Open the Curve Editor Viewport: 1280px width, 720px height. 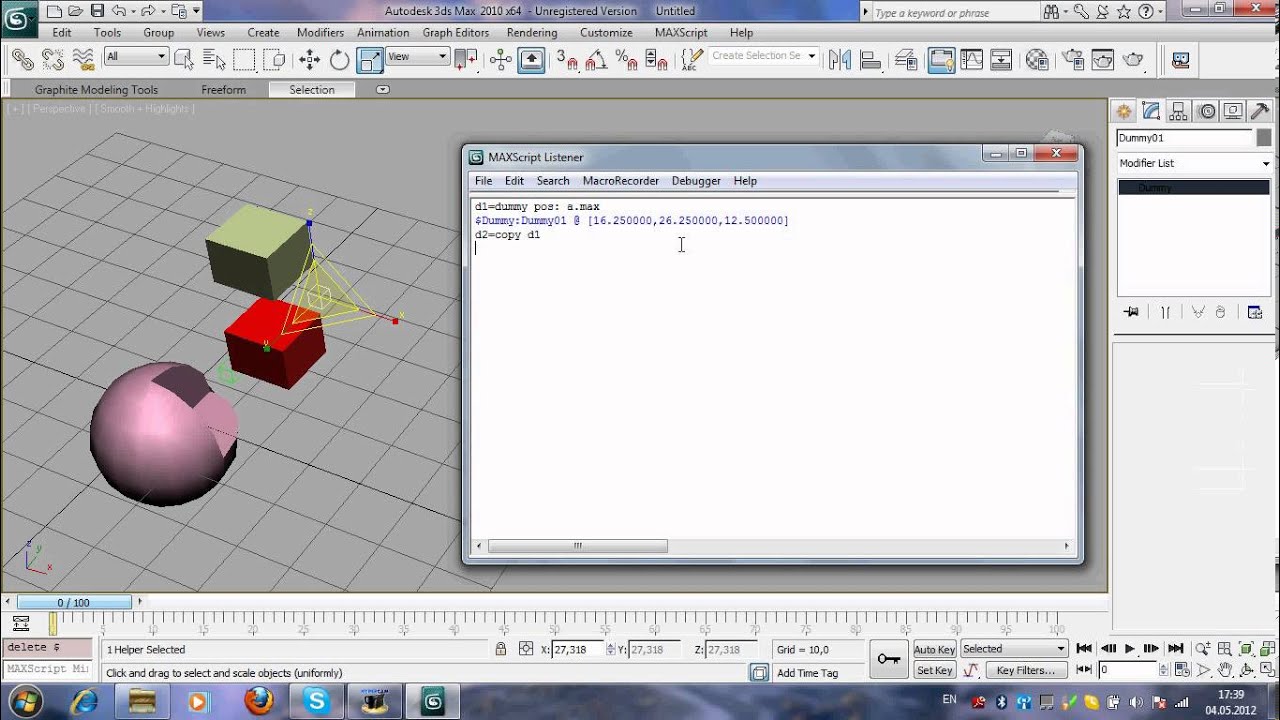[x=971, y=60]
